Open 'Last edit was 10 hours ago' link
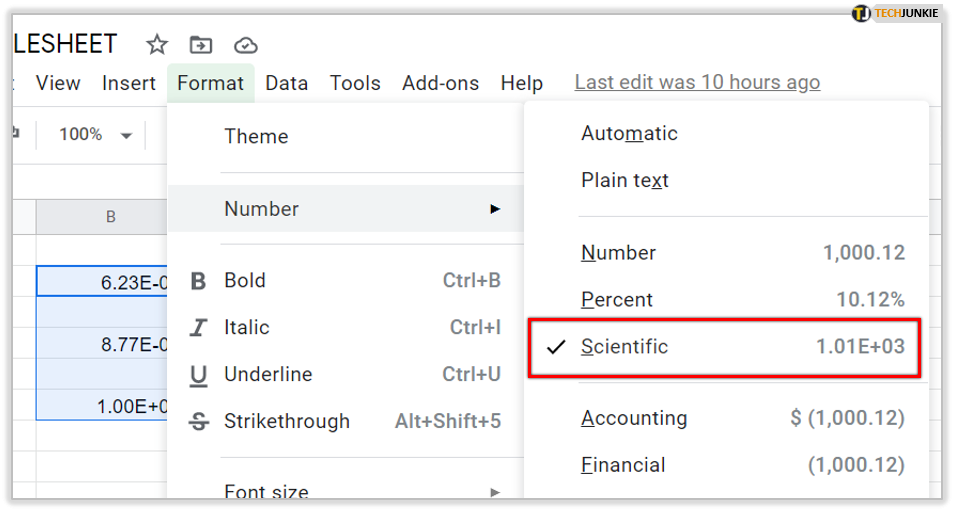This screenshot has height=511, width=954. [x=697, y=83]
